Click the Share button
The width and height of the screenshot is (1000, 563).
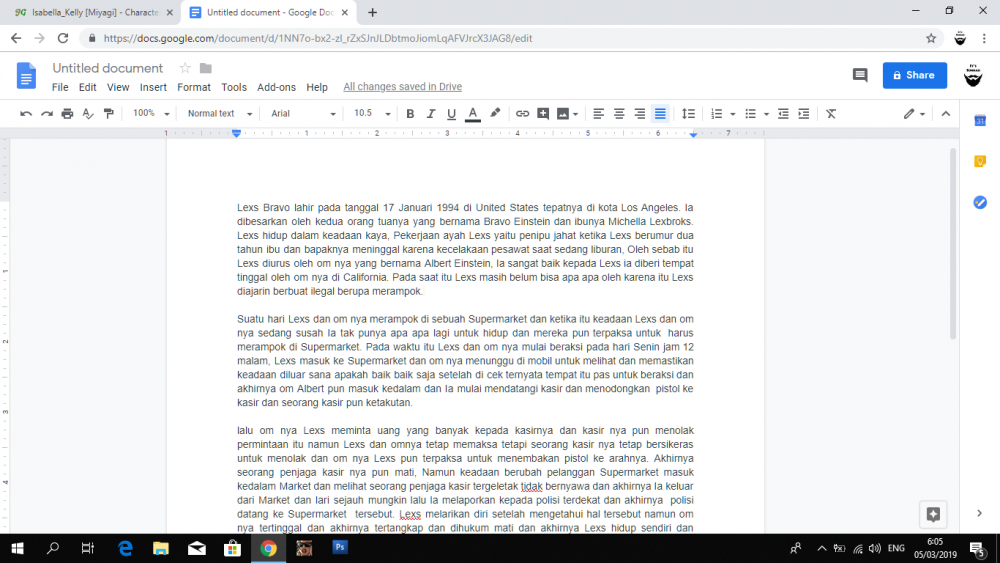915,75
